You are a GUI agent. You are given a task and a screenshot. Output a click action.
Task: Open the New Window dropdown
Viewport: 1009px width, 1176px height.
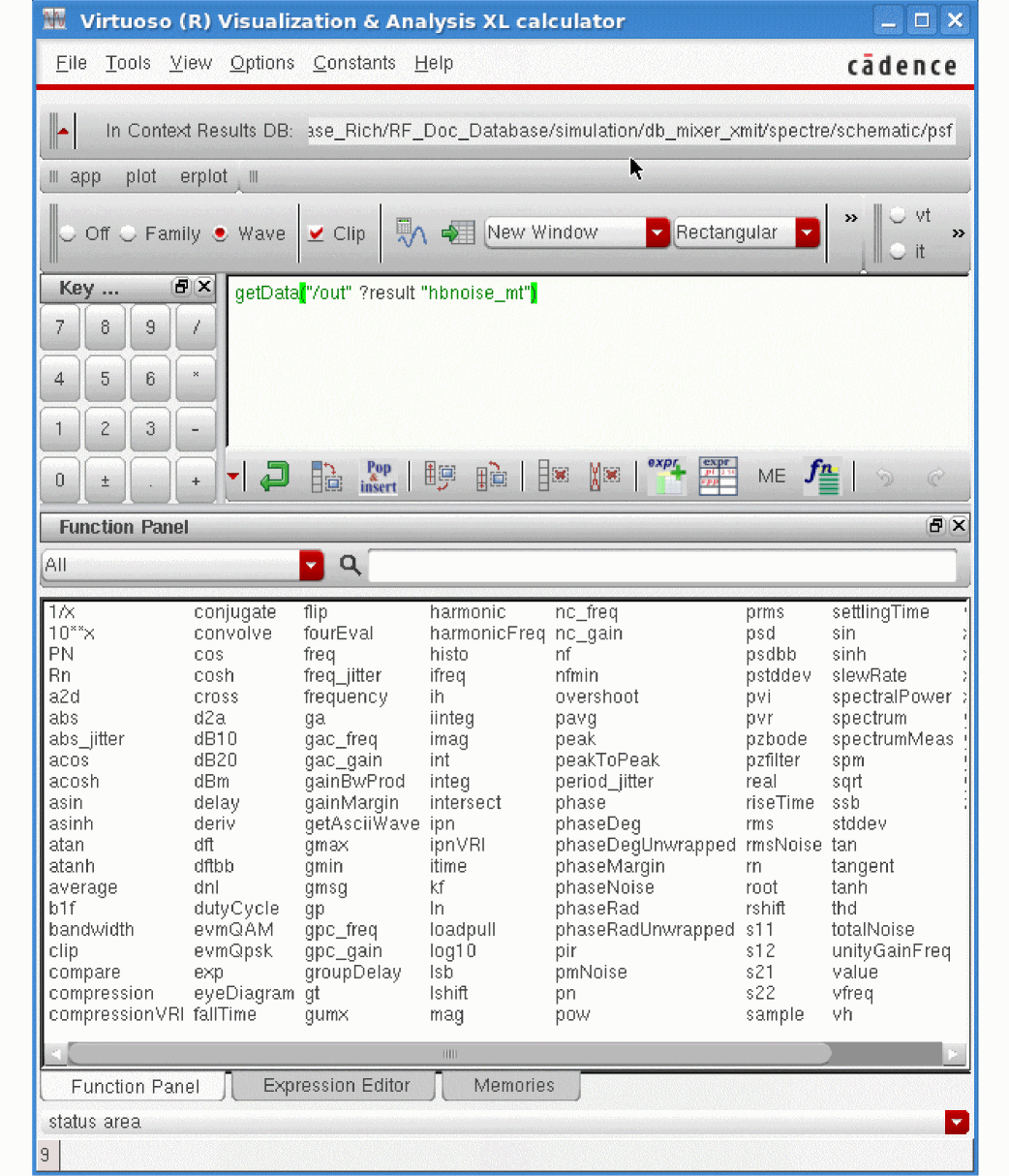657,232
